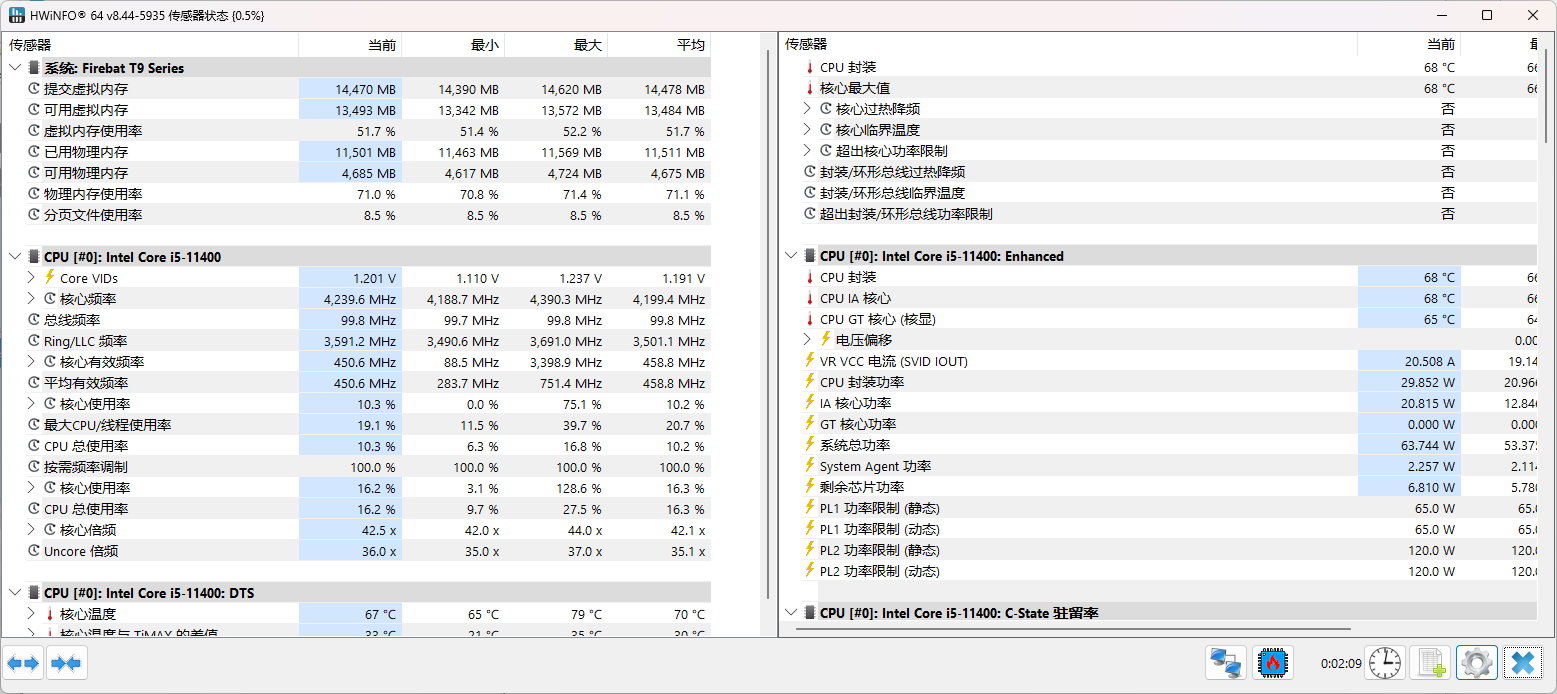
Task: Expand the Core VIDs row
Action: [31, 277]
